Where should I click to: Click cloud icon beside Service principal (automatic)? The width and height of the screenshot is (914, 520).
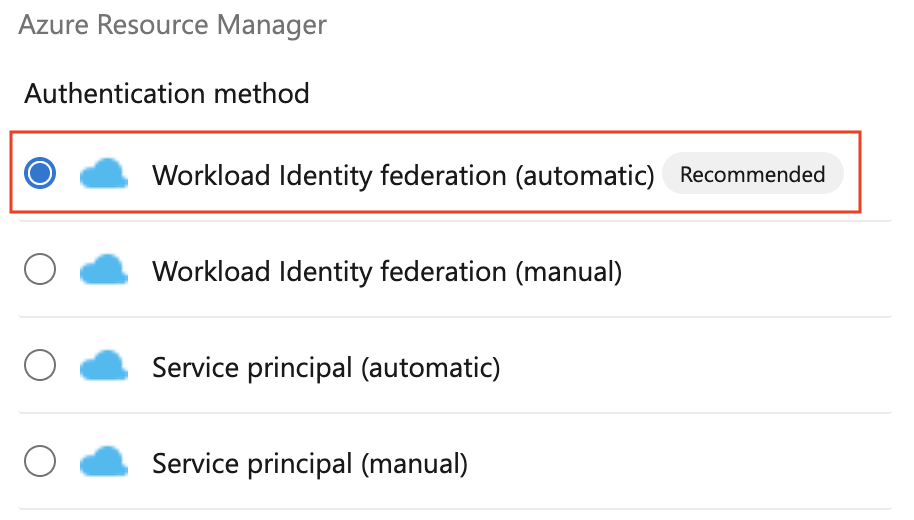coord(104,366)
